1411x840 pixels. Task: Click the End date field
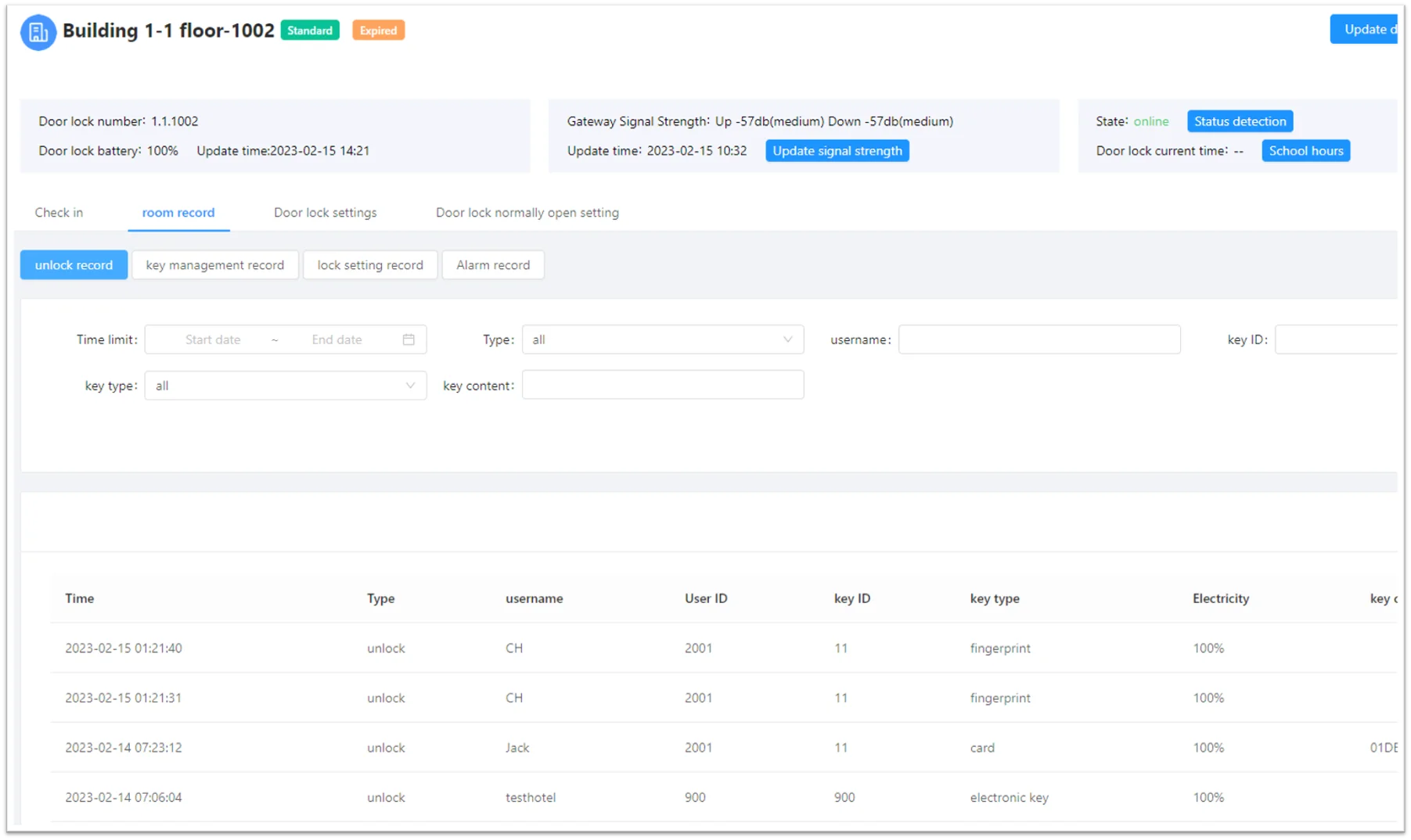point(337,339)
